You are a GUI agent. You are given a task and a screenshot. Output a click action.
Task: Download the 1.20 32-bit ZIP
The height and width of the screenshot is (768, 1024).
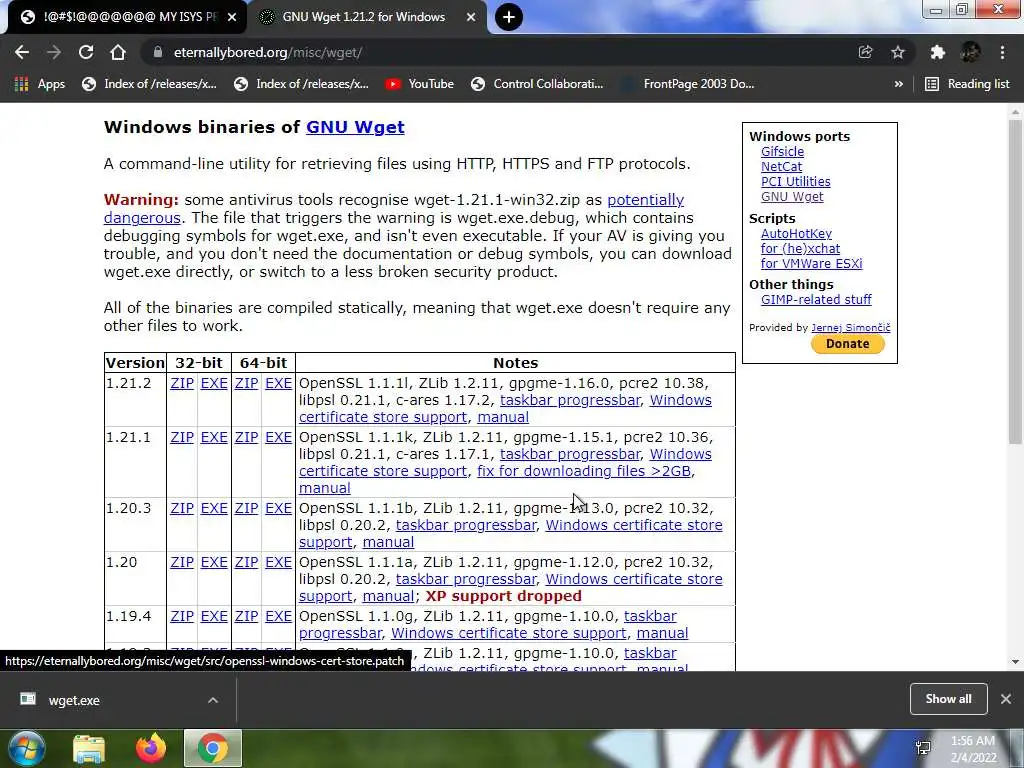182,562
